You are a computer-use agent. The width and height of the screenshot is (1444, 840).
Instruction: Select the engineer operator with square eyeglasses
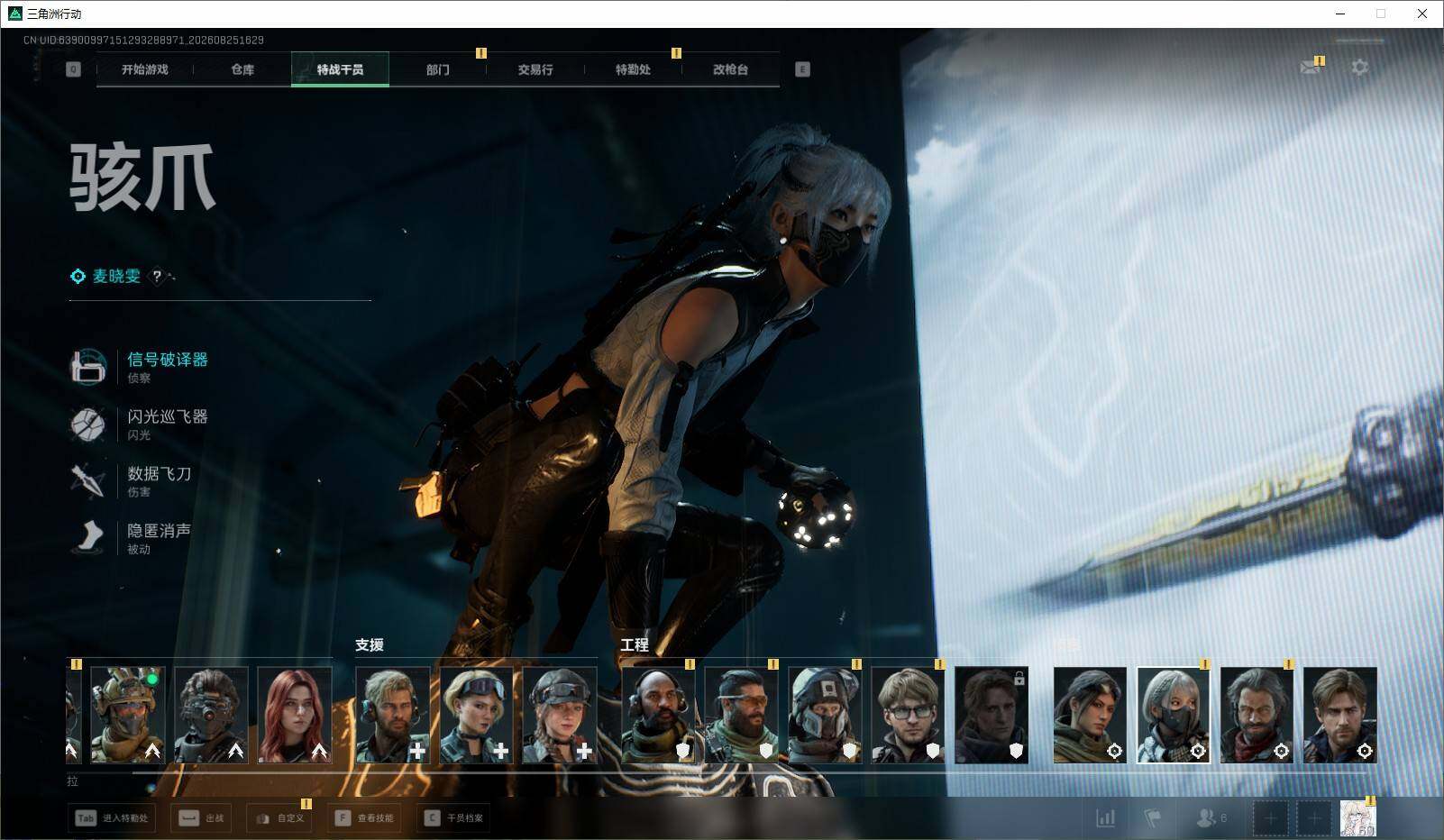(909, 715)
